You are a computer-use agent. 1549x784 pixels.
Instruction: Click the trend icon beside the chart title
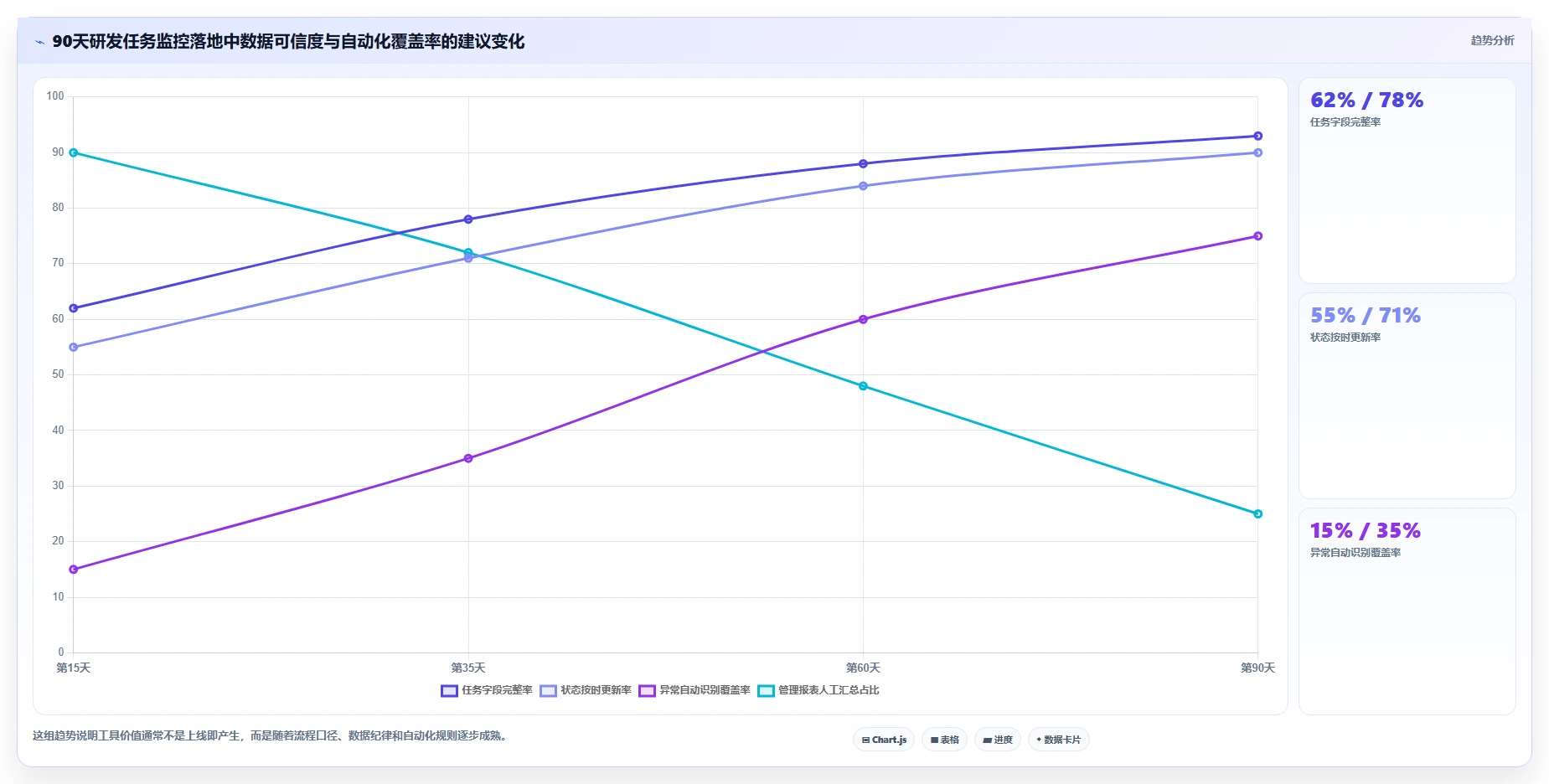[39, 42]
